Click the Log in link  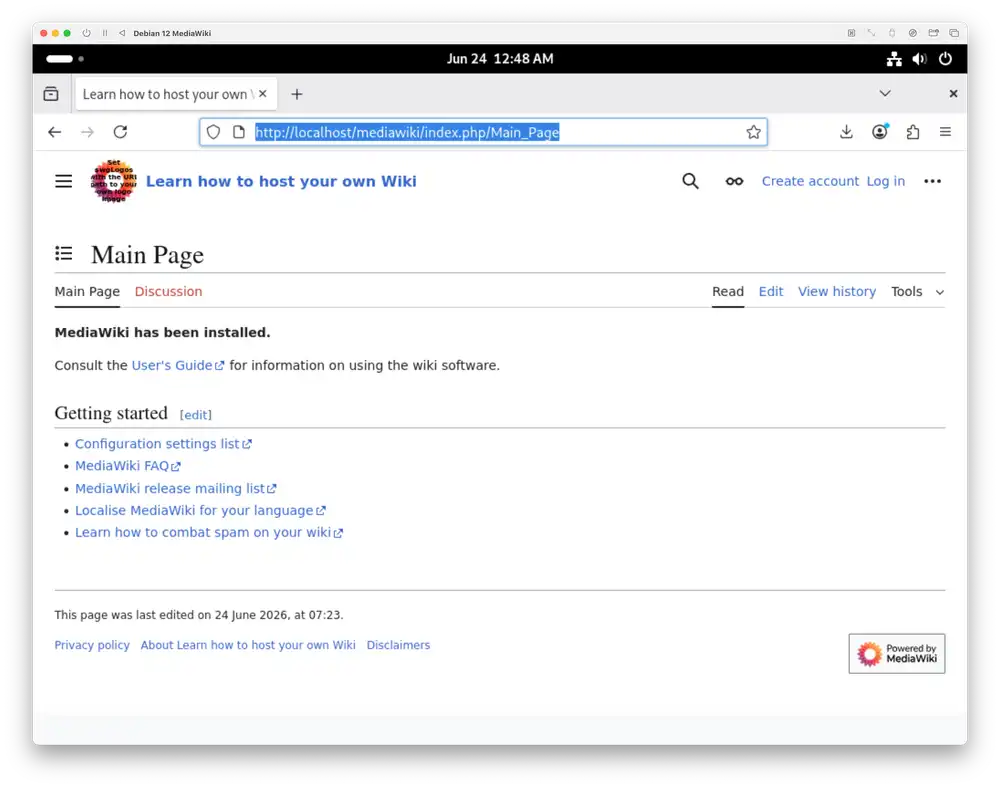click(x=885, y=181)
